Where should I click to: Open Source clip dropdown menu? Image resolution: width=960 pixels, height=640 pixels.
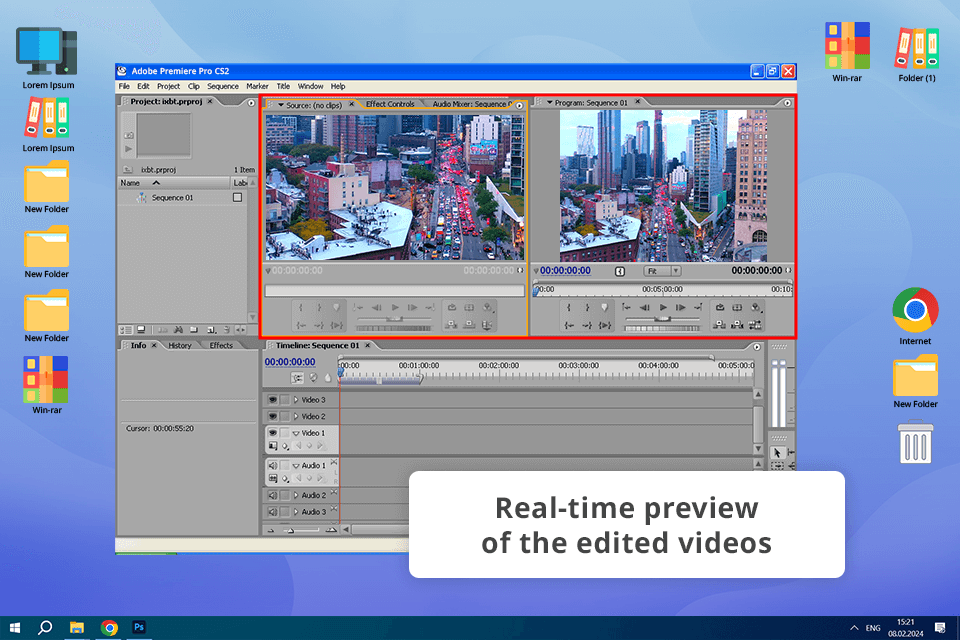(281, 105)
